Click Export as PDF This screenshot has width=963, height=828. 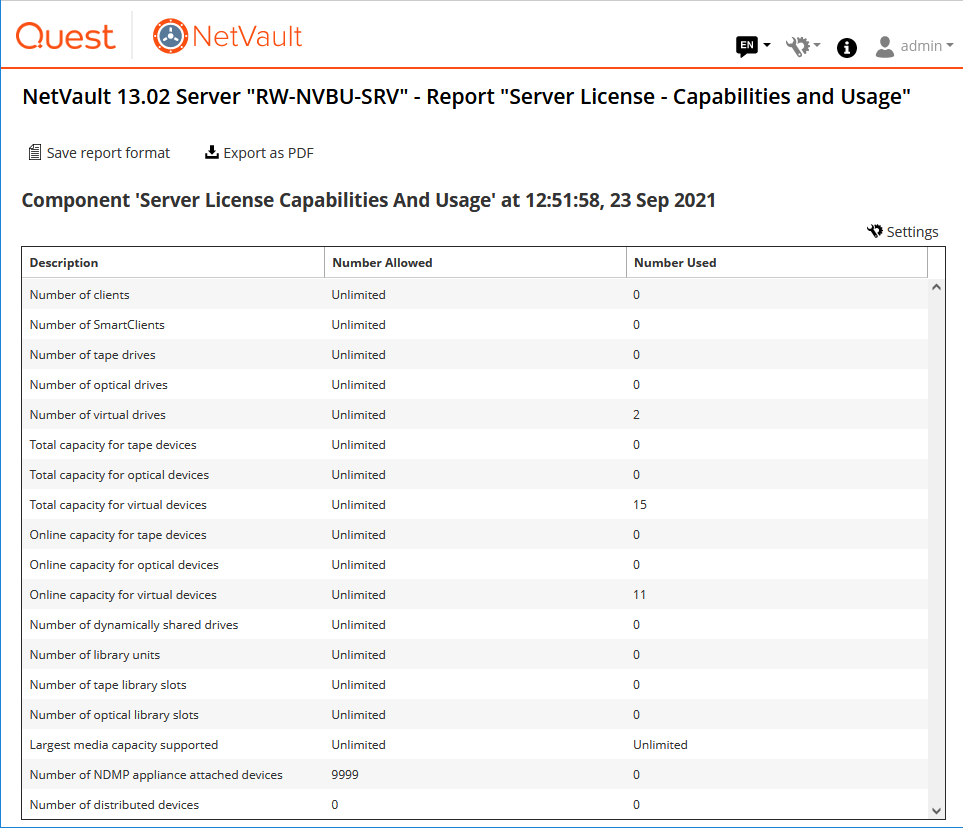coord(259,153)
